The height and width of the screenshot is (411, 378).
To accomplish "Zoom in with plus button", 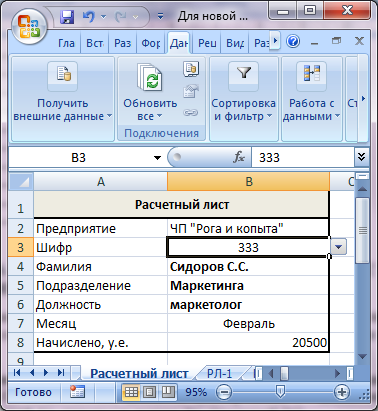I will tap(342, 392).
